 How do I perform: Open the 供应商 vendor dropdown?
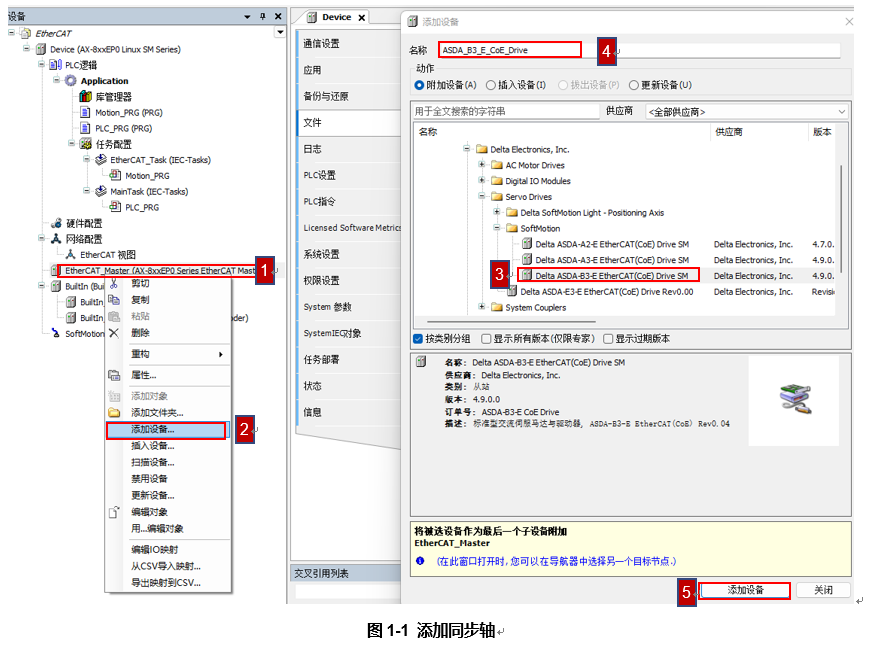747,112
